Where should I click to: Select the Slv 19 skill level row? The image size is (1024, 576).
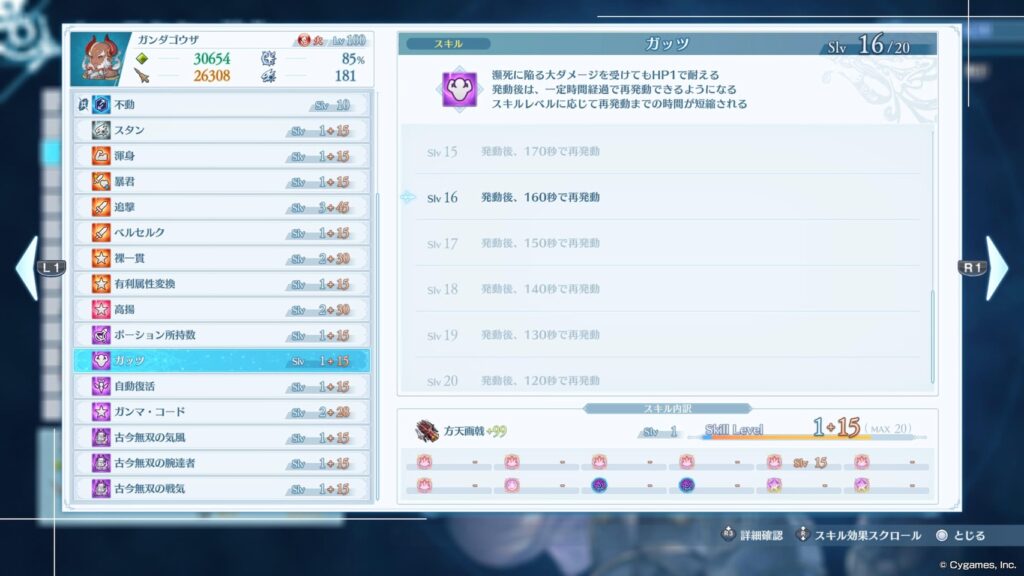tap(665, 335)
